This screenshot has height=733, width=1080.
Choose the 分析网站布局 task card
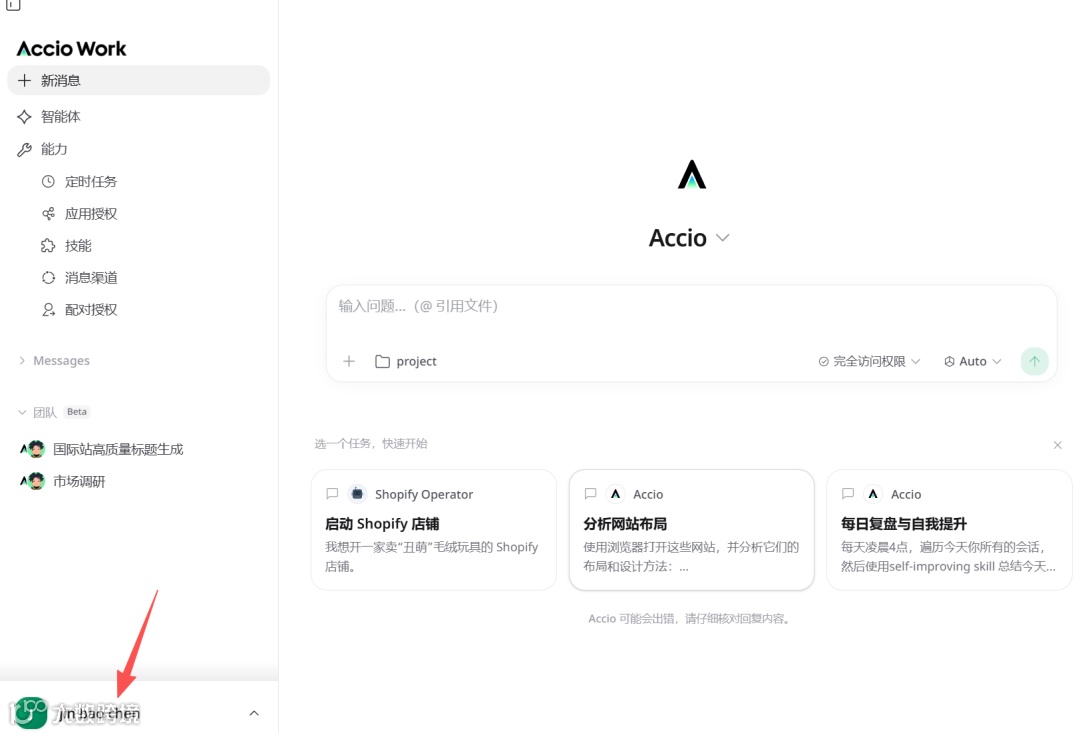[x=692, y=530]
